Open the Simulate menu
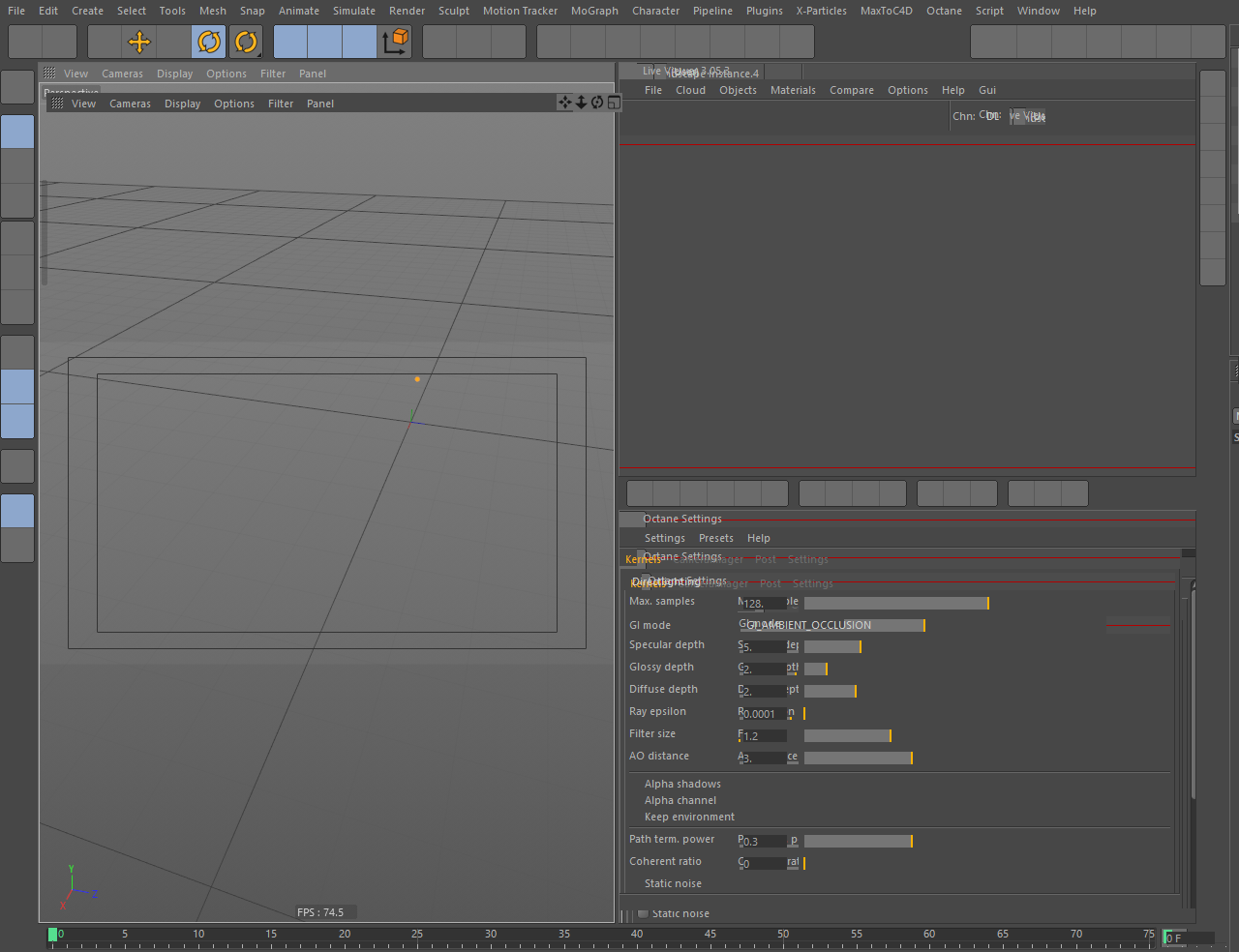This screenshot has width=1239, height=952. pyautogui.click(x=354, y=11)
